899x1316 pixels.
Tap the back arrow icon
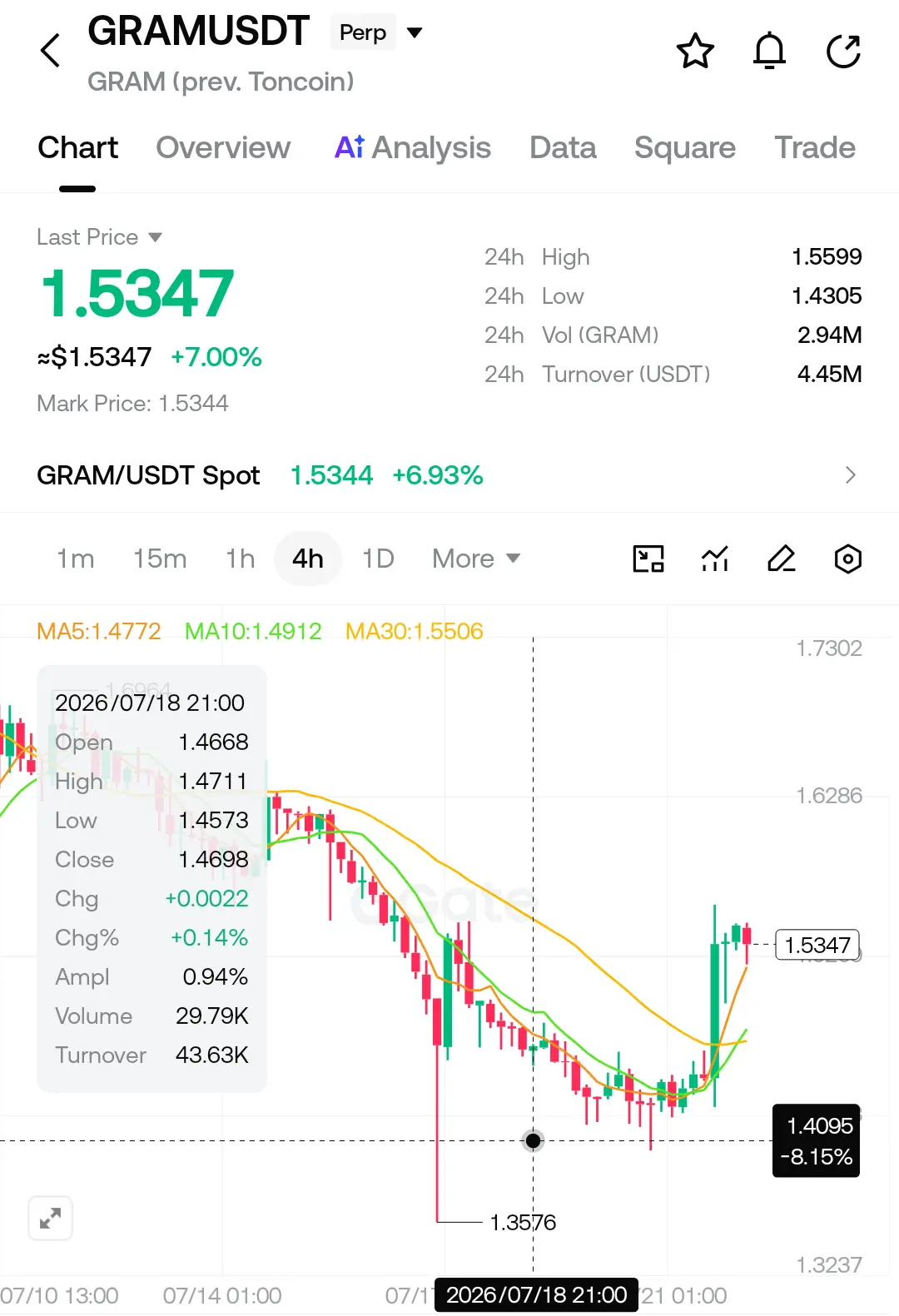(51, 51)
